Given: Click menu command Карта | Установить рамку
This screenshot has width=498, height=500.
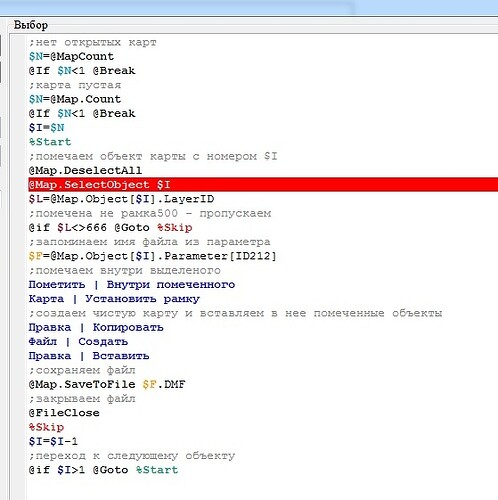Looking at the screenshot, I should click(114, 299).
